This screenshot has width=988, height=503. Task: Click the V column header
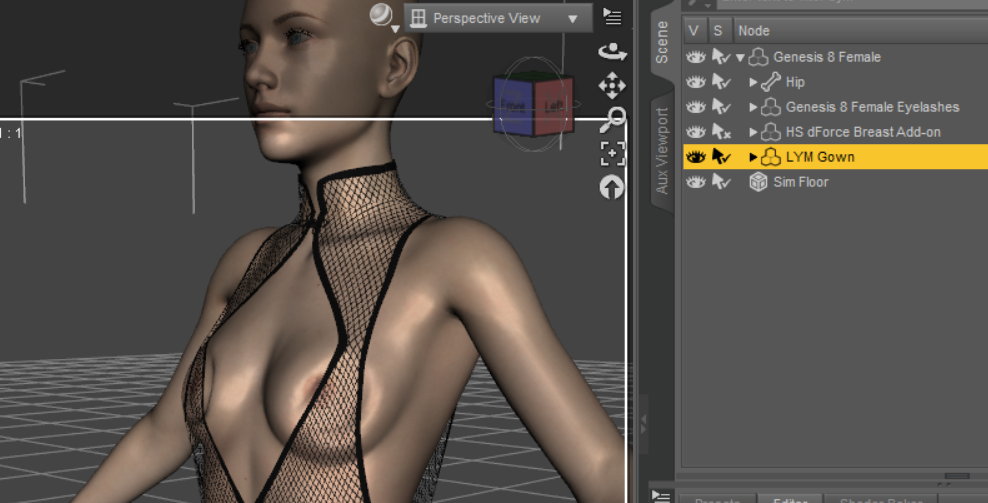[694, 31]
